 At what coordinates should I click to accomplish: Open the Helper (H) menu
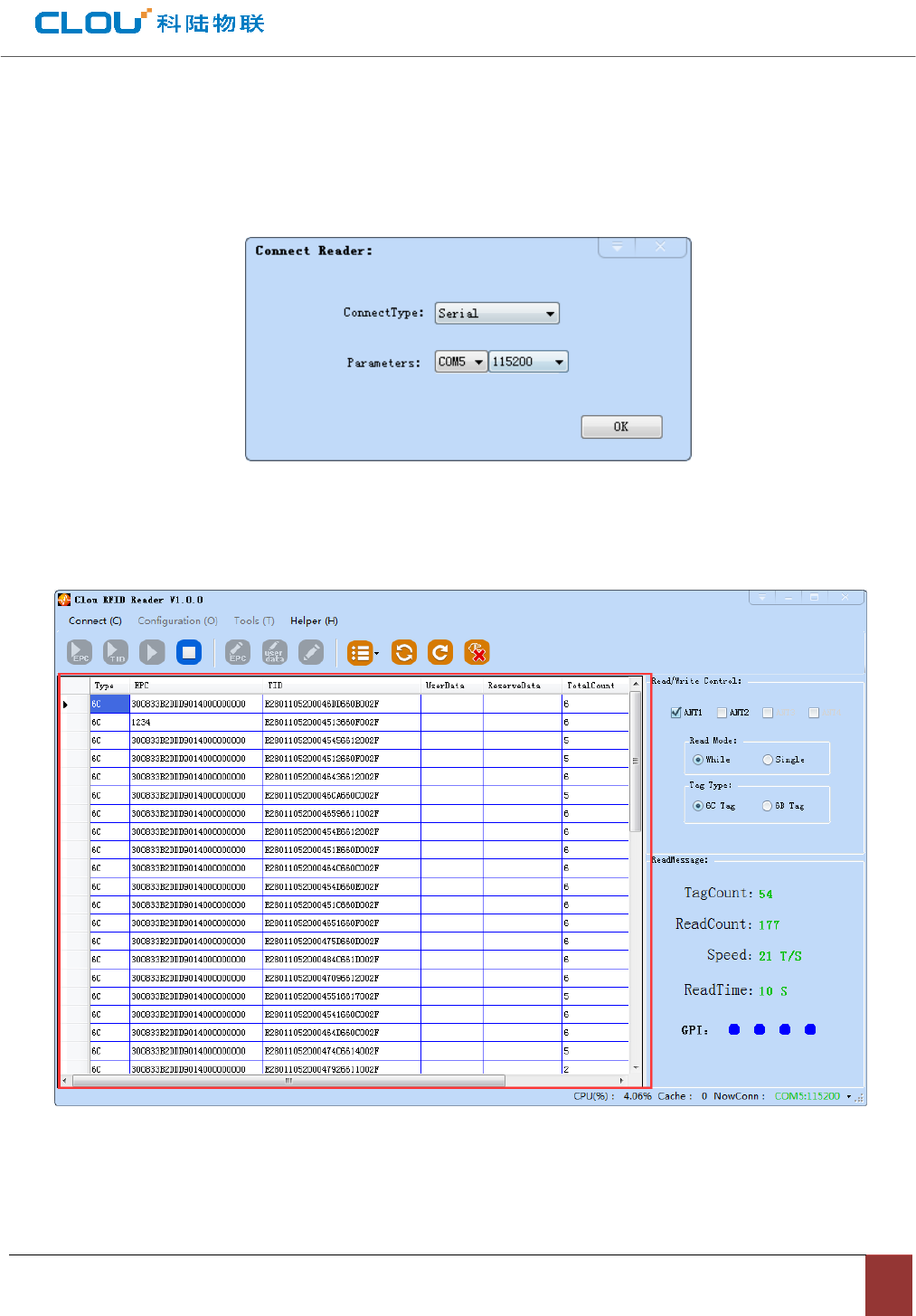click(x=314, y=620)
